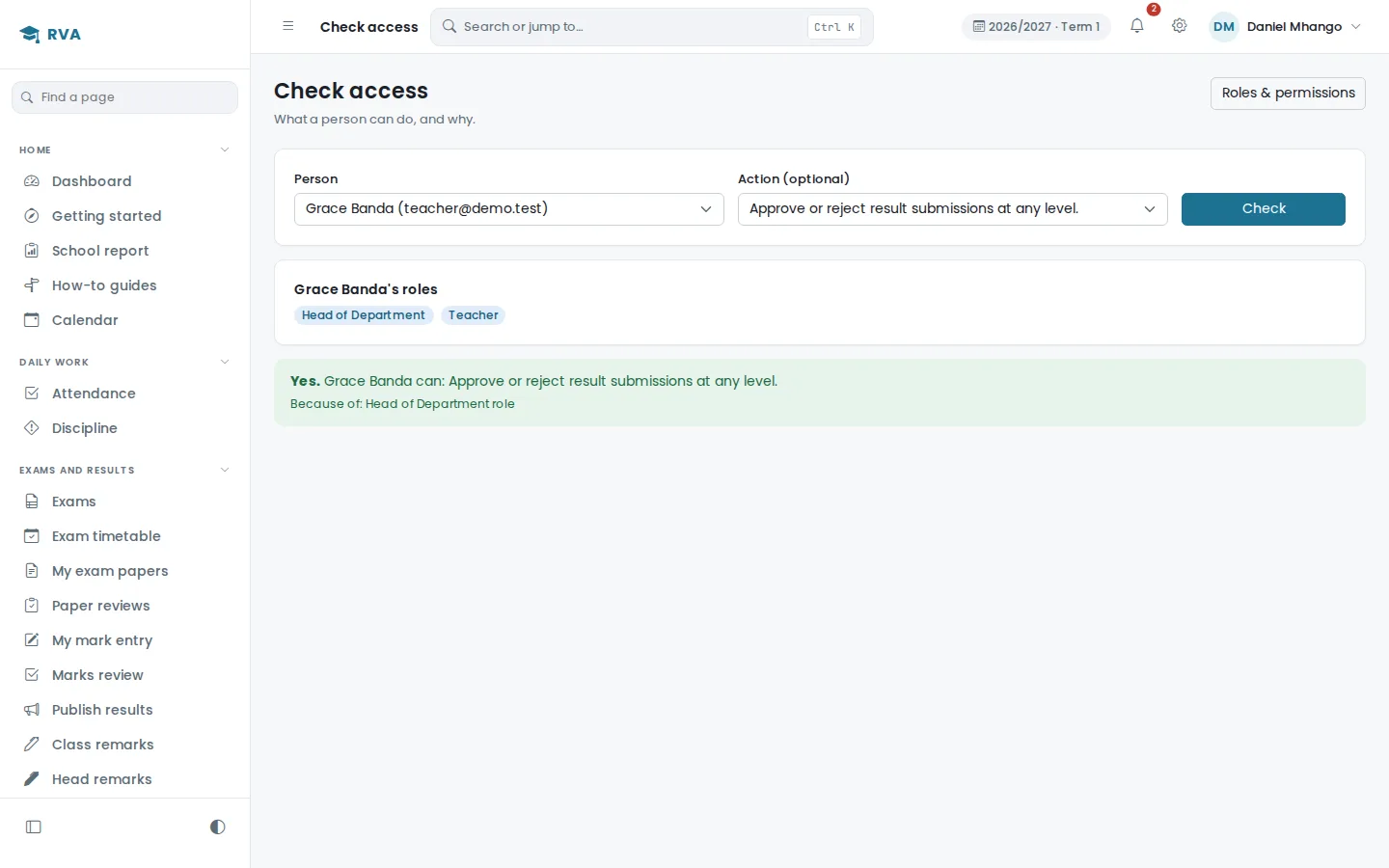Open the Action (optional) dropdown
The height and width of the screenshot is (868, 1389).
[x=953, y=209]
